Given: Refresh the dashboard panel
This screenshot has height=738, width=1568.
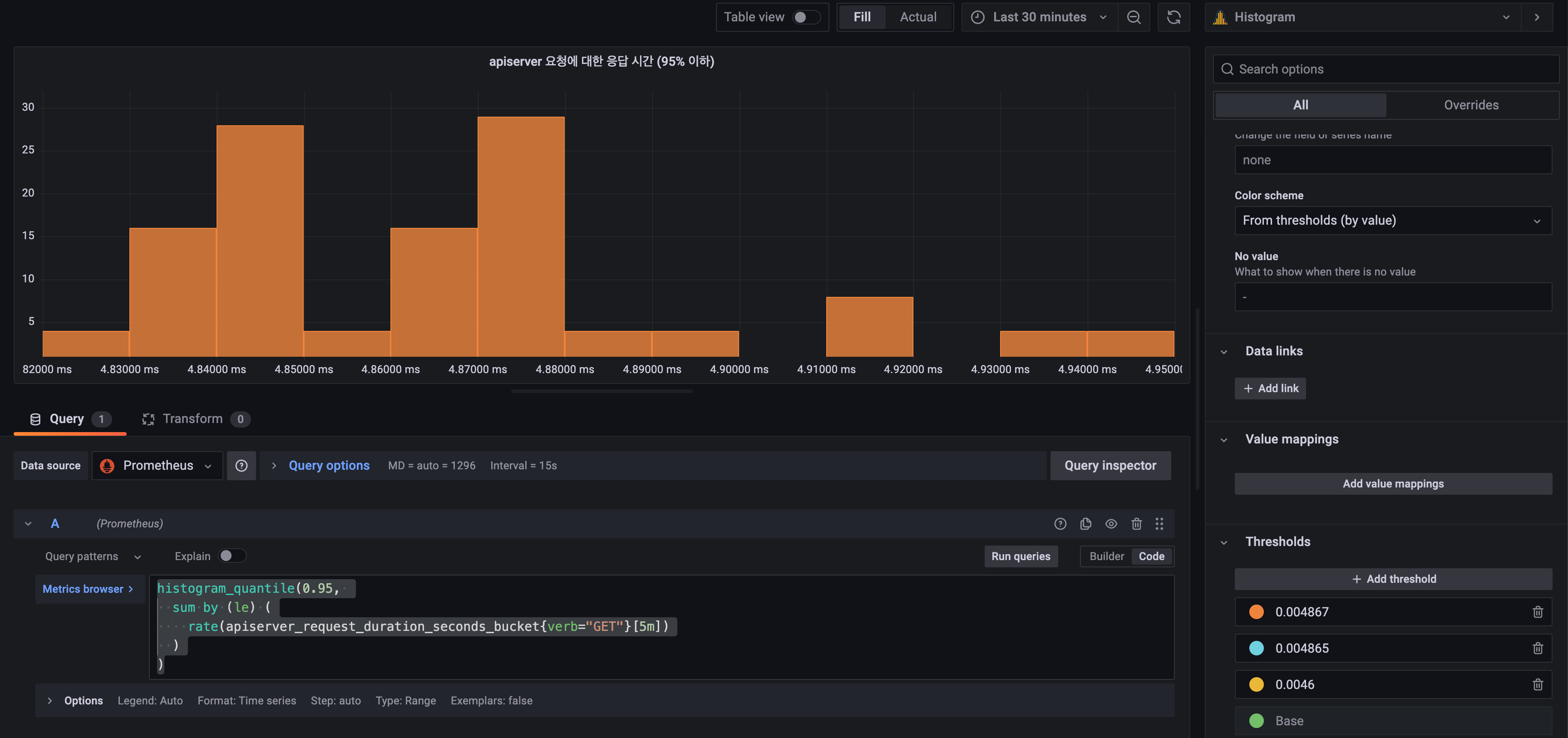Looking at the screenshot, I should tap(1174, 17).
